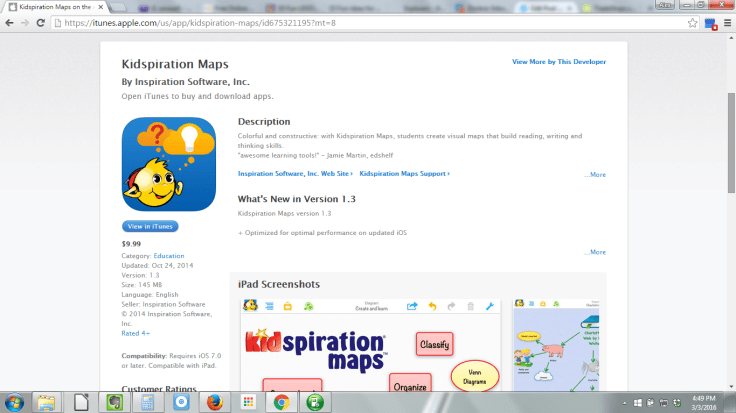Click the vertical page scrollbar thumb

pos(731,143)
